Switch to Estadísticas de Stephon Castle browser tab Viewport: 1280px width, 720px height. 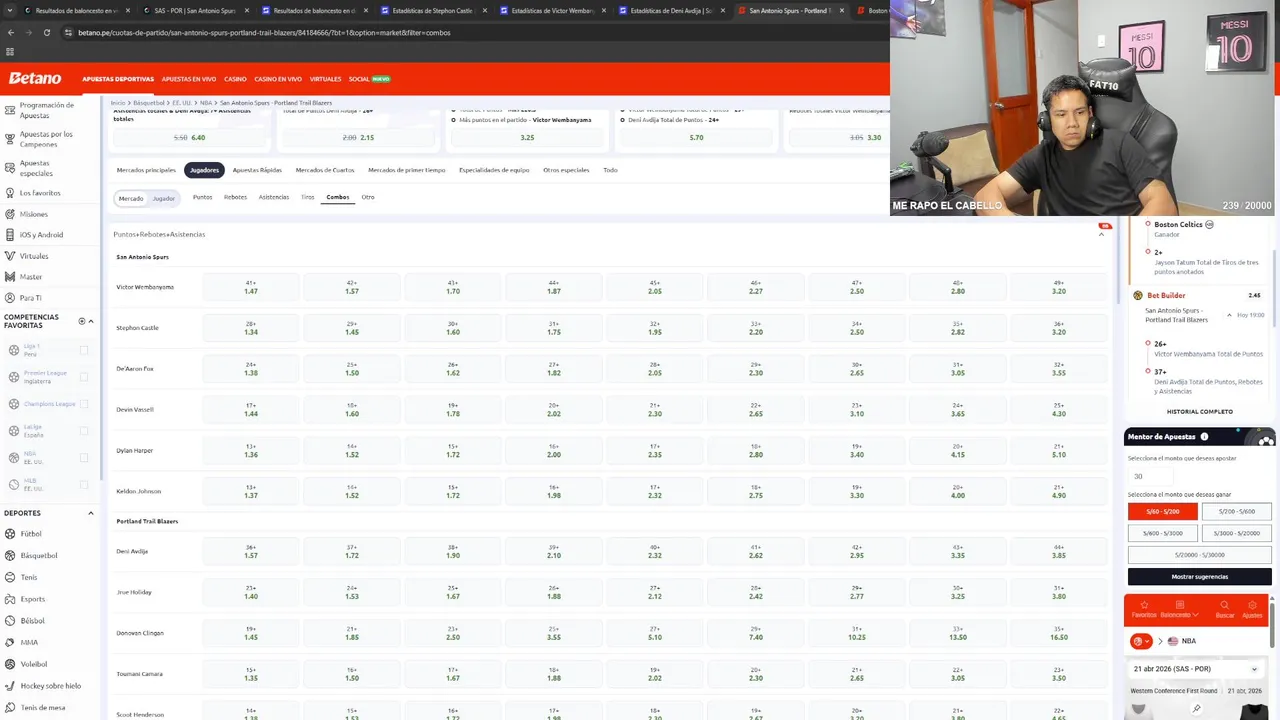click(432, 10)
